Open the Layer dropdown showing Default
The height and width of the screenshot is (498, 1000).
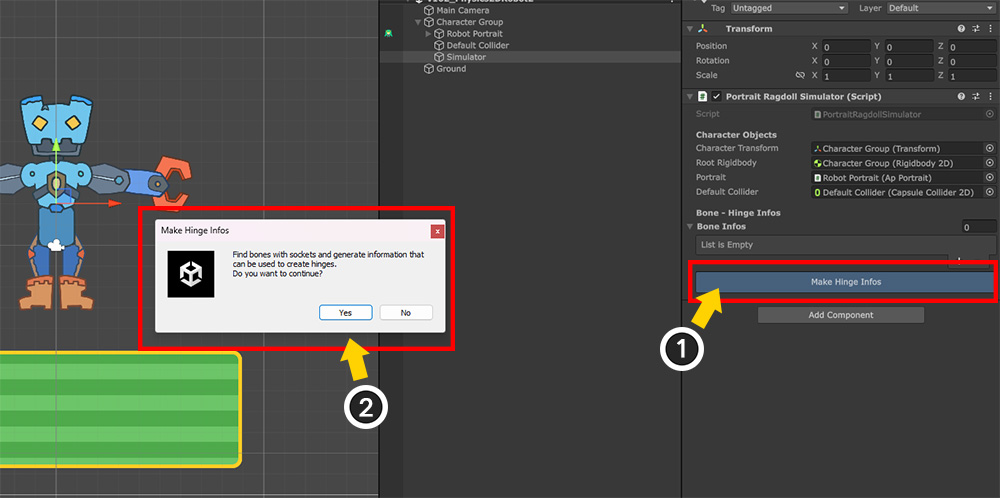940,8
